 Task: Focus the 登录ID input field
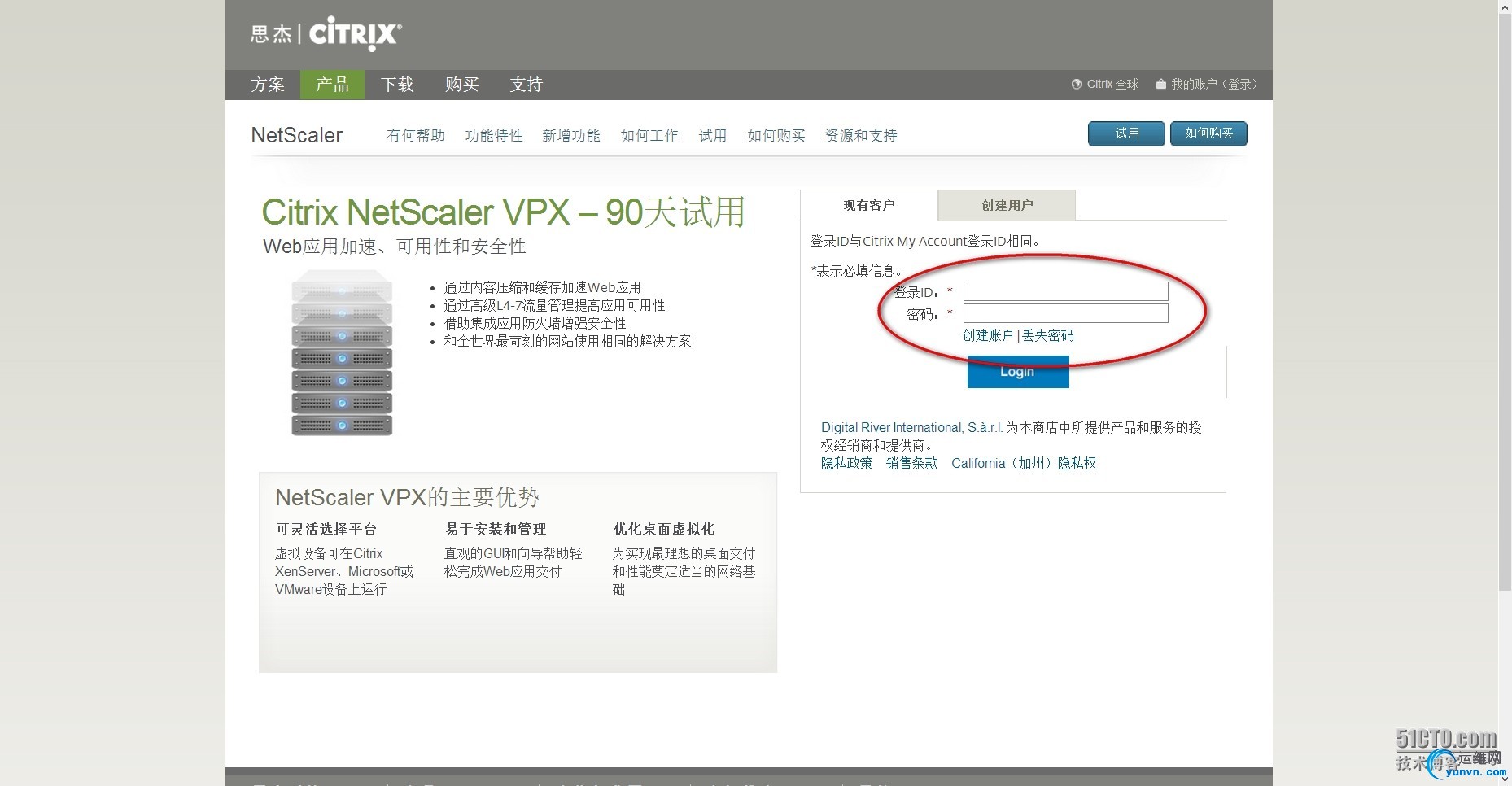pos(1065,291)
